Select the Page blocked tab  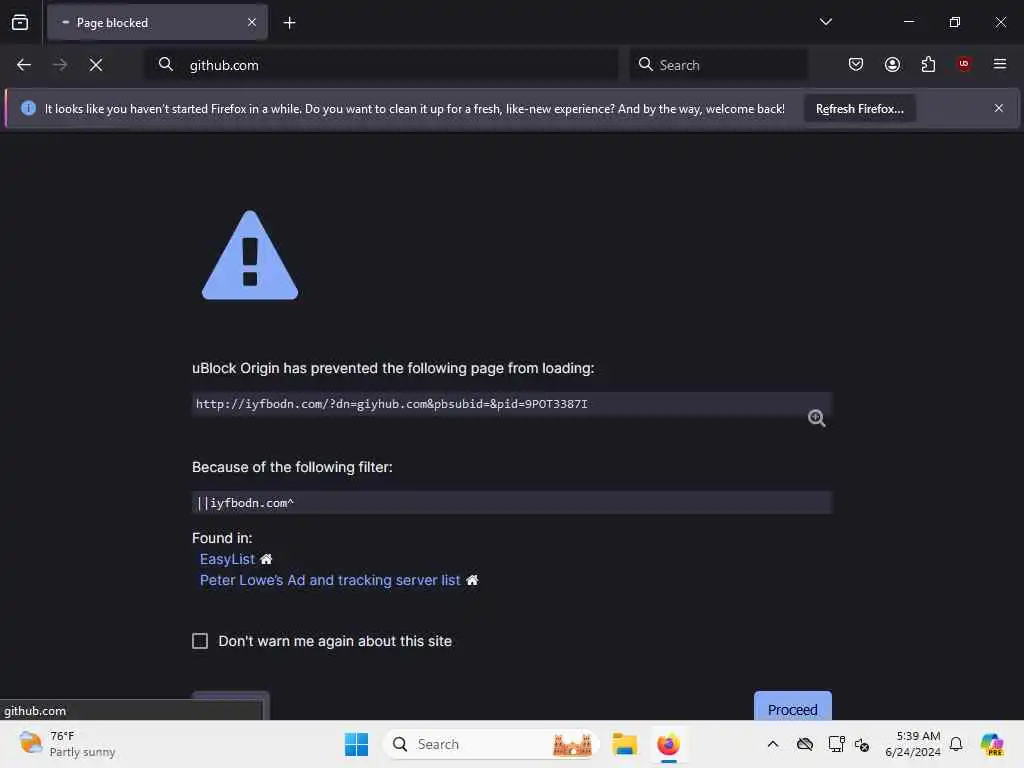click(157, 23)
